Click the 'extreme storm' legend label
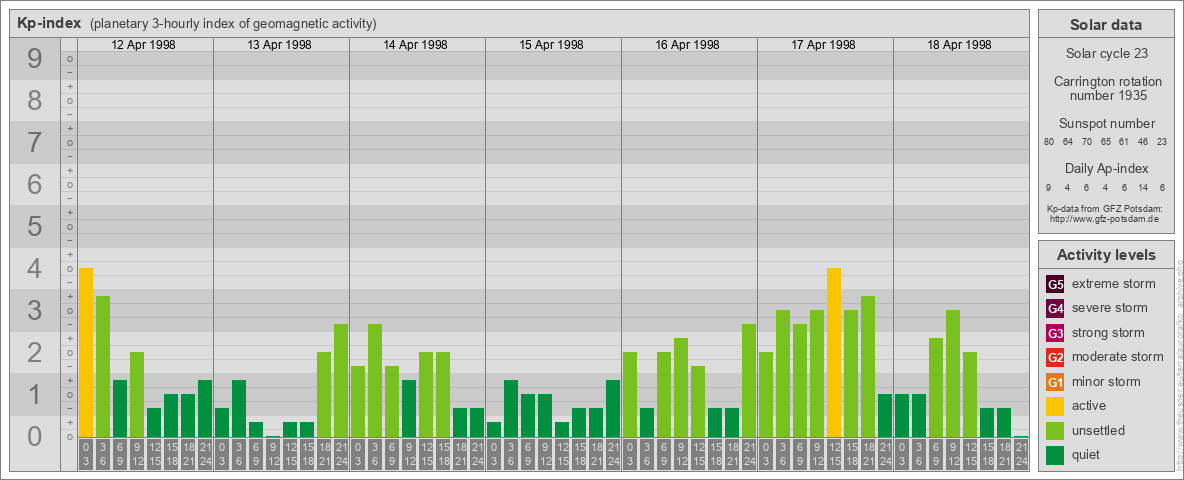 (1114, 284)
